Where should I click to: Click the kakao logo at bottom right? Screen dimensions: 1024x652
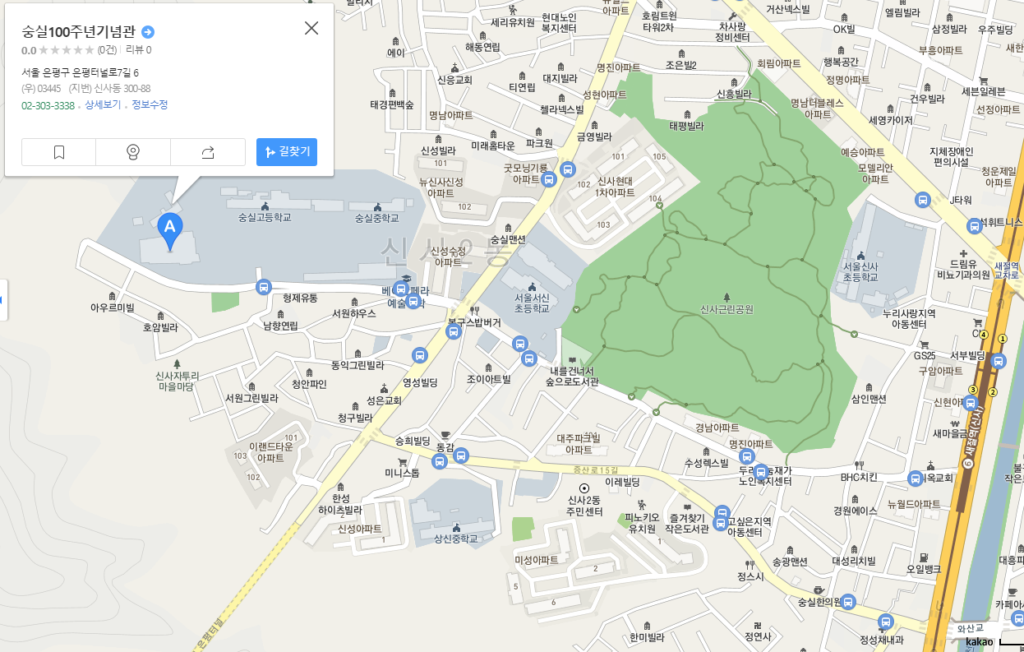pos(979,641)
